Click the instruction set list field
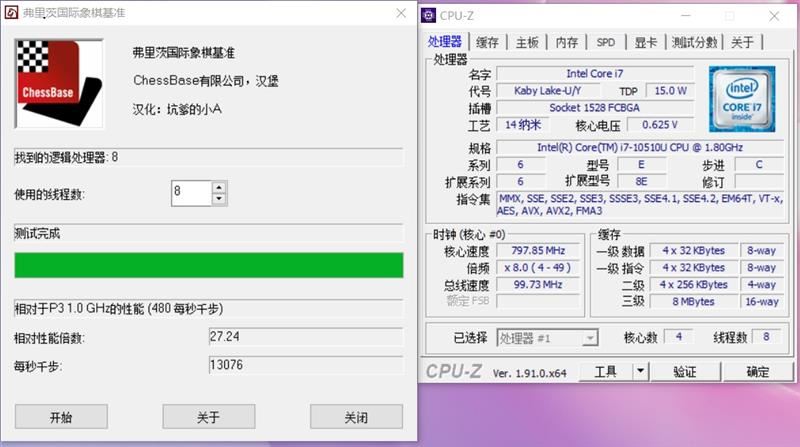 640,205
